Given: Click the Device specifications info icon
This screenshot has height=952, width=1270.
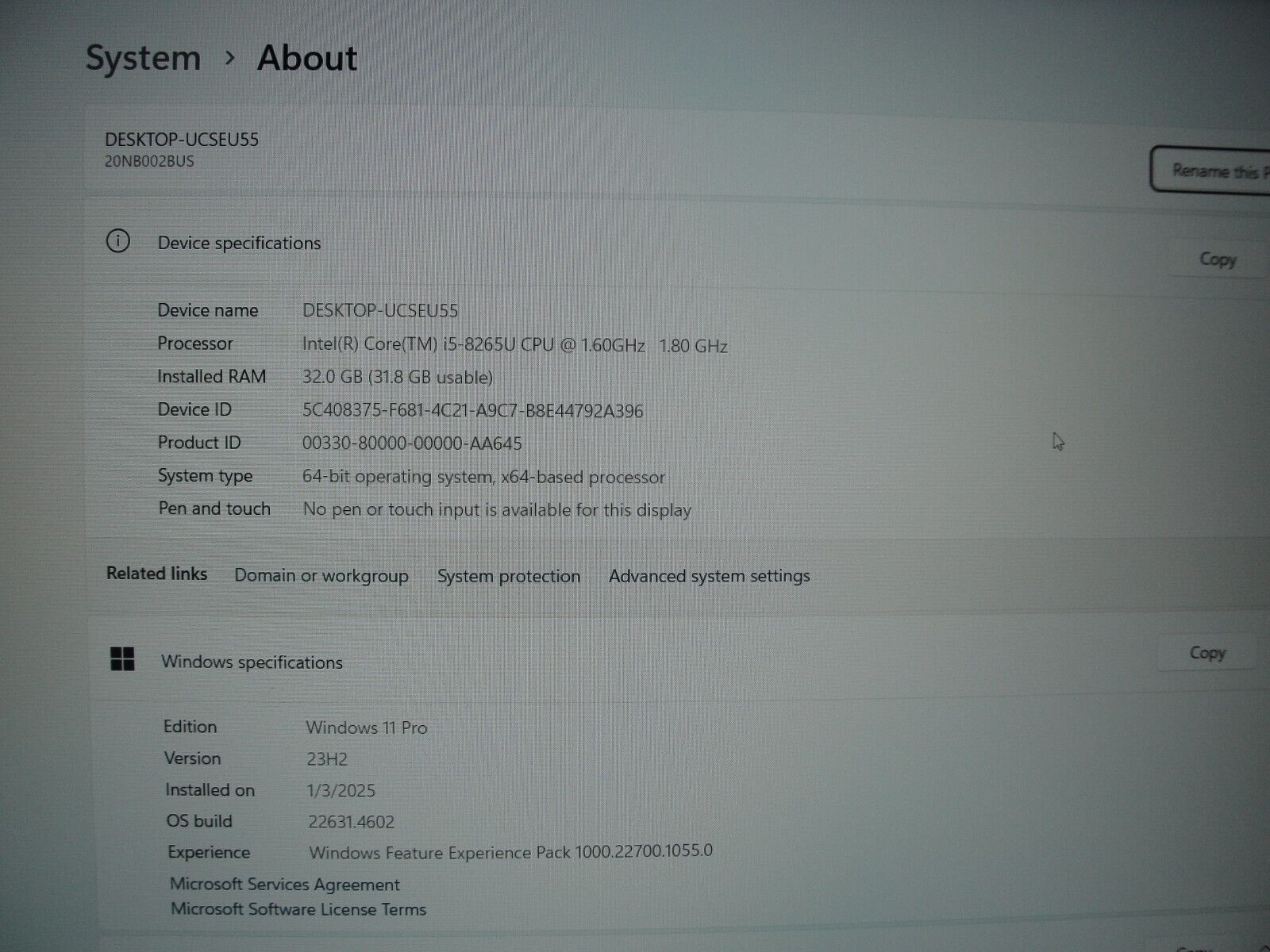Looking at the screenshot, I should click(118, 241).
